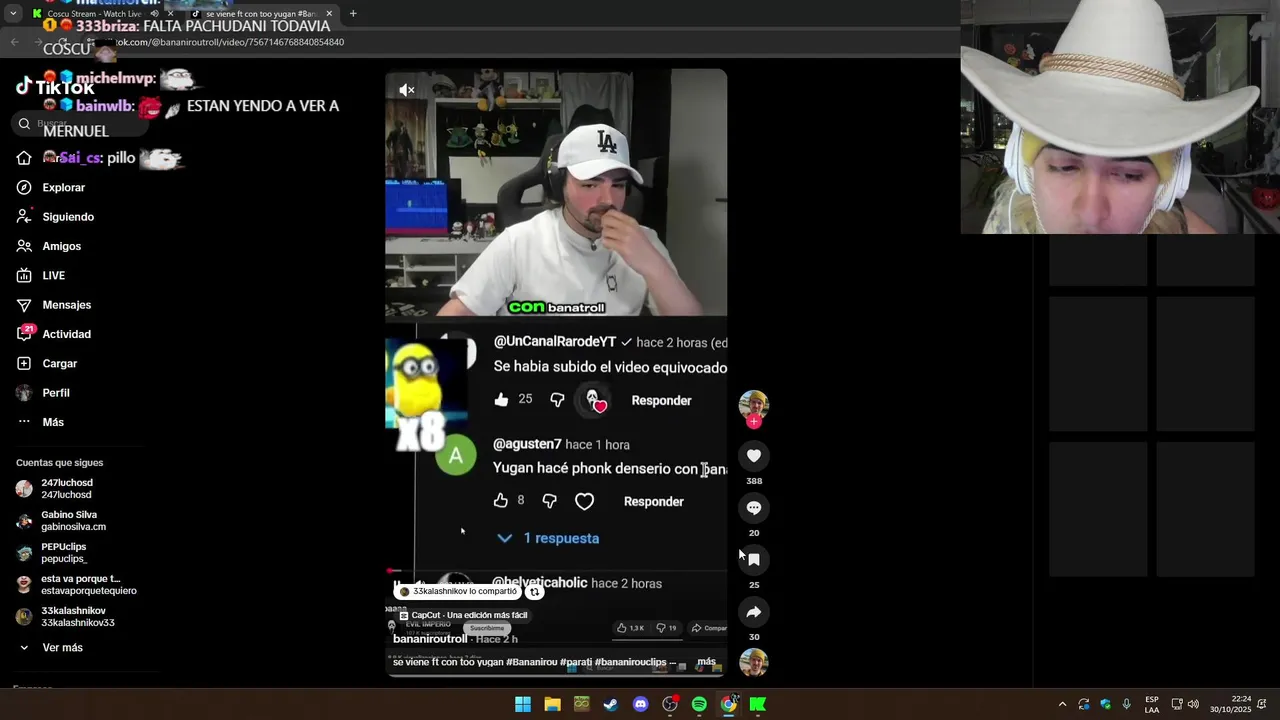Open the video author's avatar beside video
This screenshot has width=1280, height=720.
click(x=754, y=404)
